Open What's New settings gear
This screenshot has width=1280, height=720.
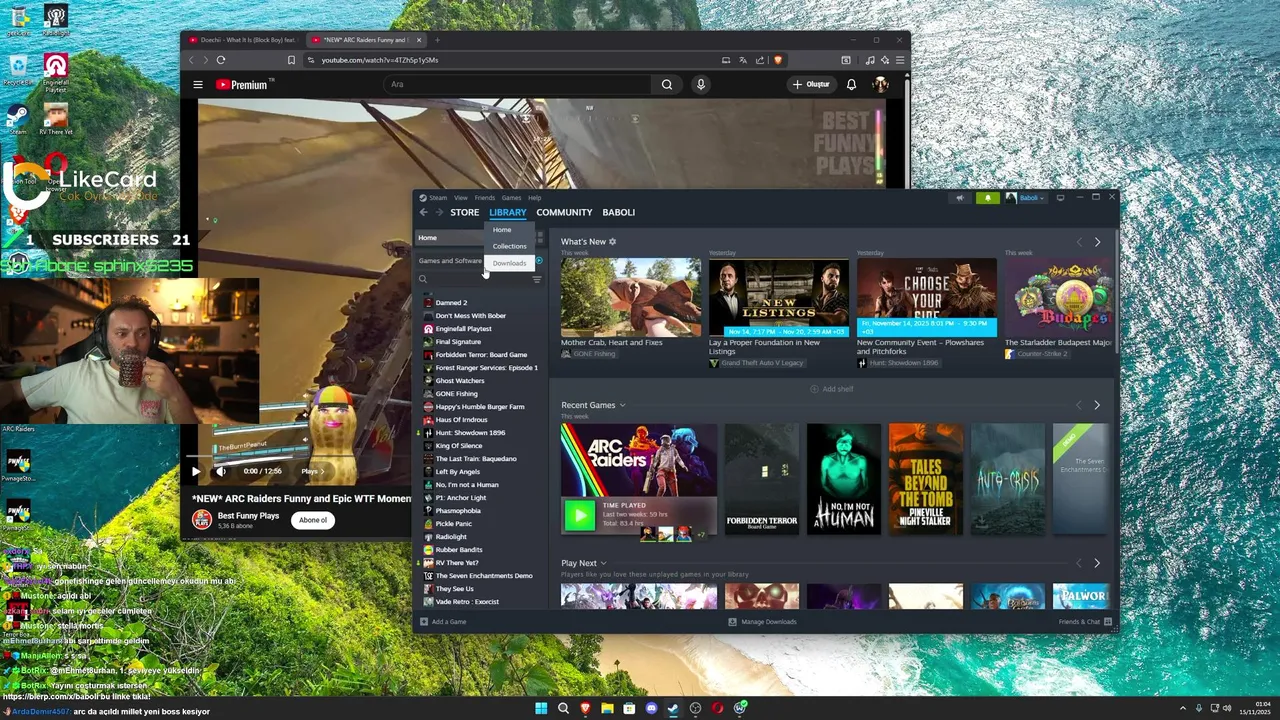point(612,242)
